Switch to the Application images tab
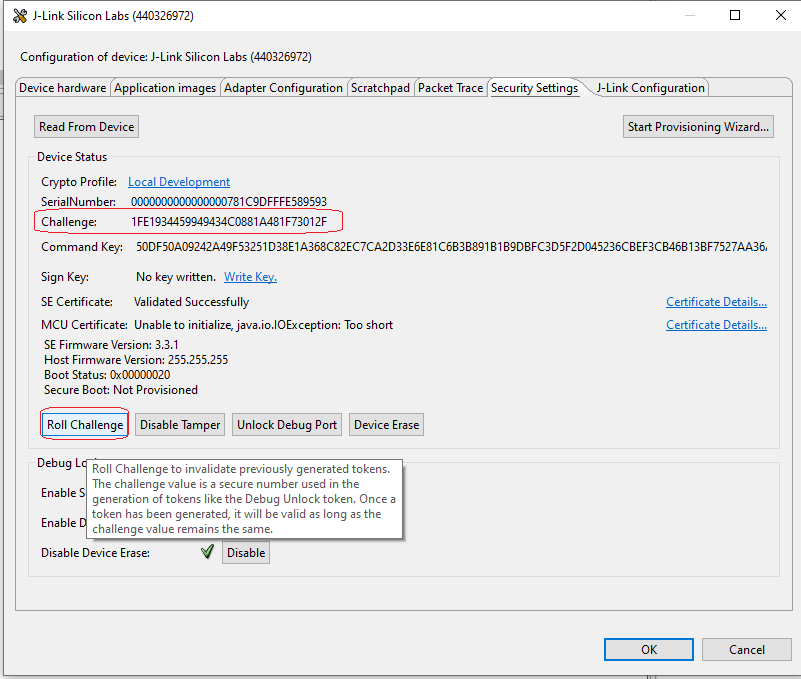The image size is (801, 679). click(x=165, y=88)
